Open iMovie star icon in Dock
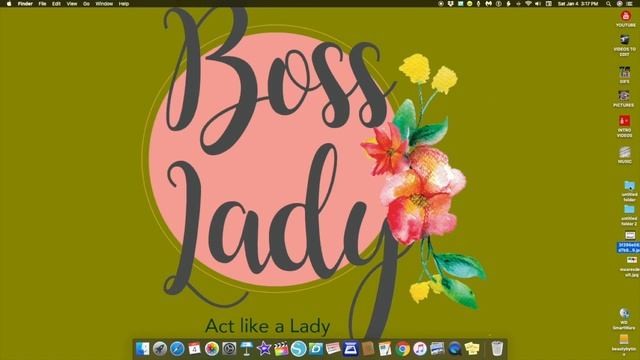640x360 pixels. pos(264,349)
